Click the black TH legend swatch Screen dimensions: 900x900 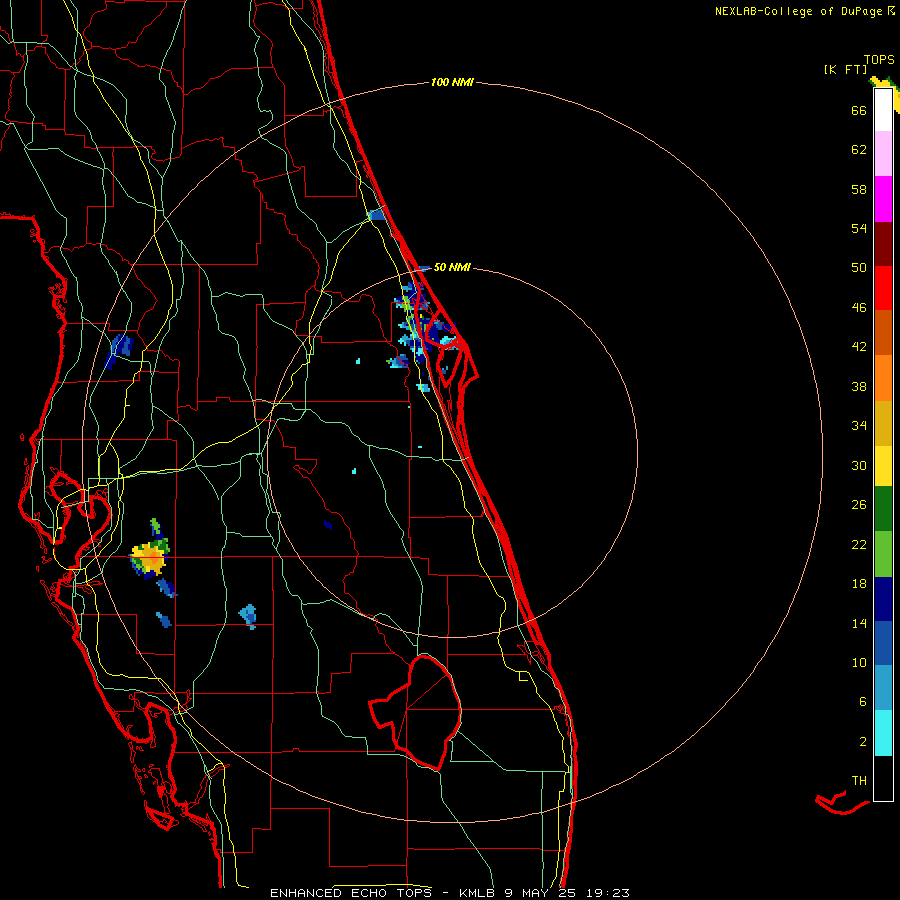(x=883, y=778)
